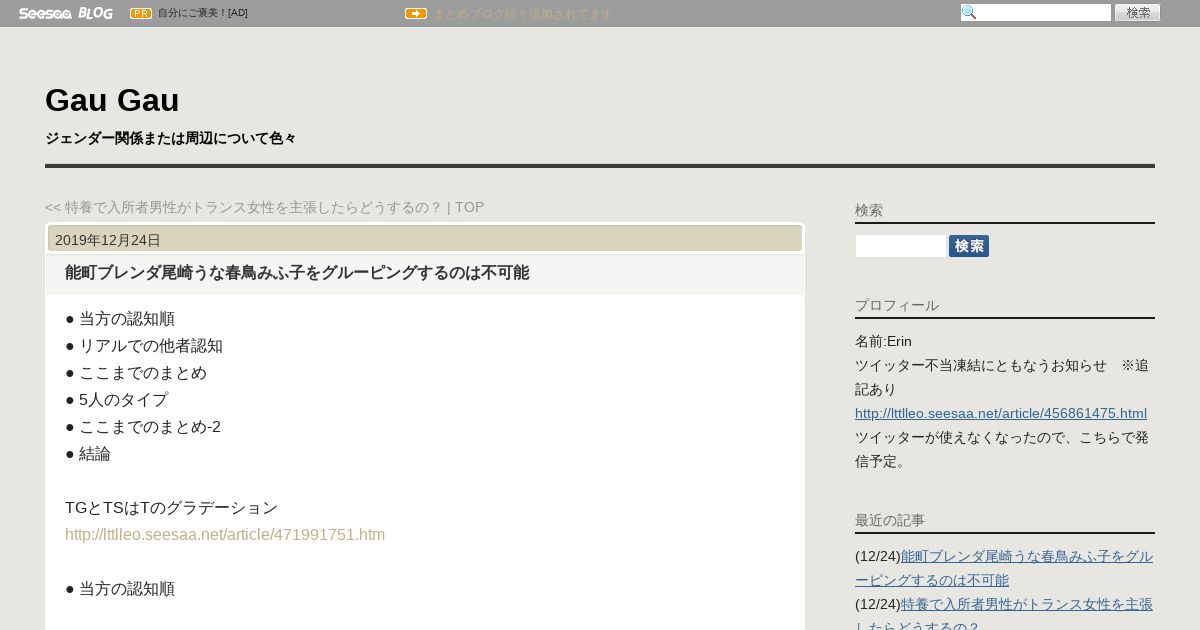Select the date text 2019年12月24日
This screenshot has width=1200, height=630.
click(108, 240)
